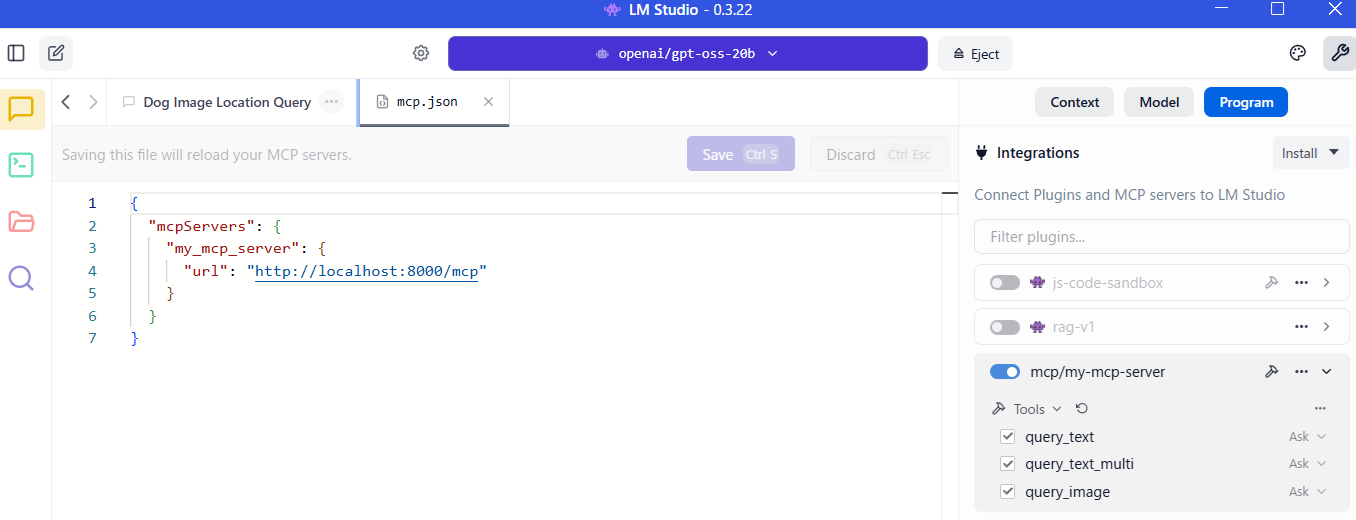1356x520 pixels.
Task: Disable the mcp/my-mcp-server toggle
Action: [x=1004, y=372]
